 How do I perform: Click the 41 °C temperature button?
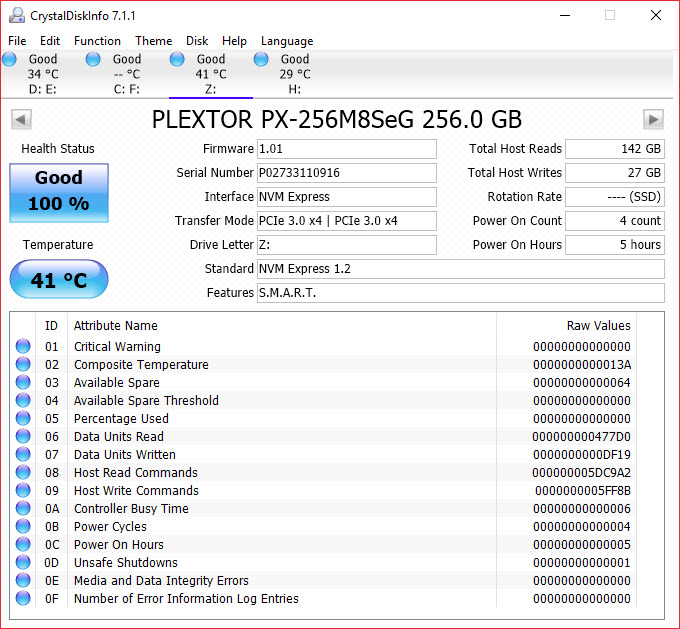coord(59,279)
